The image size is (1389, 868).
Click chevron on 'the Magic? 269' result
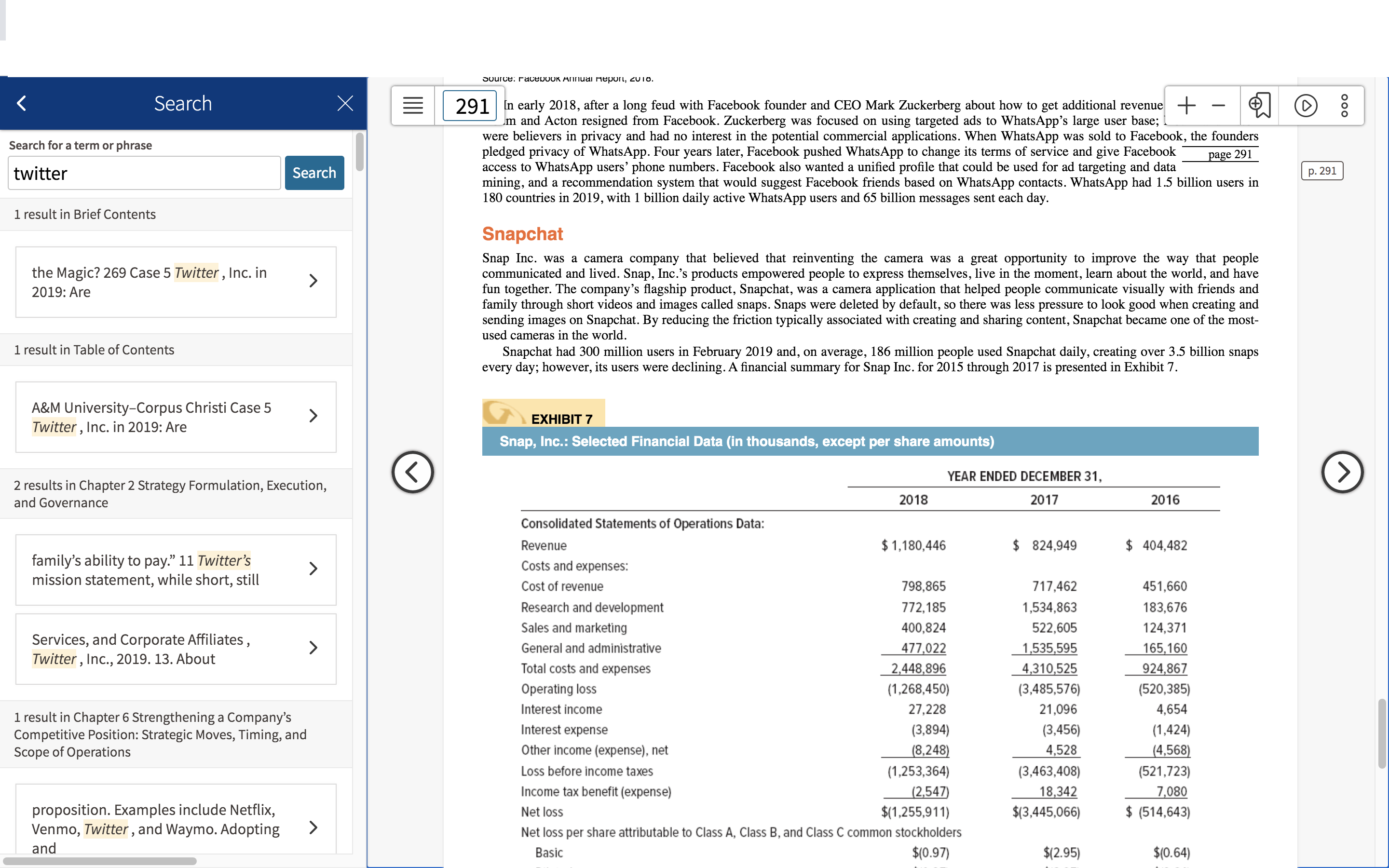point(313,281)
